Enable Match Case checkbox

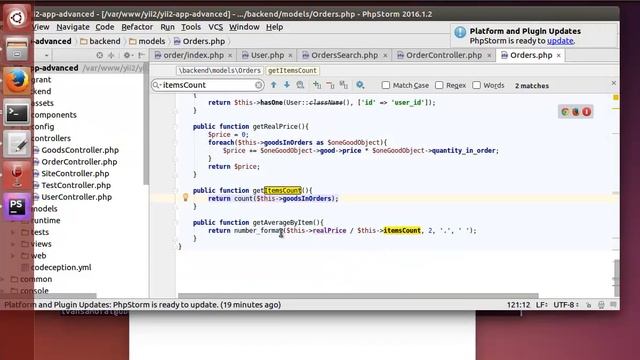pyautogui.click(x=385, y=85)
